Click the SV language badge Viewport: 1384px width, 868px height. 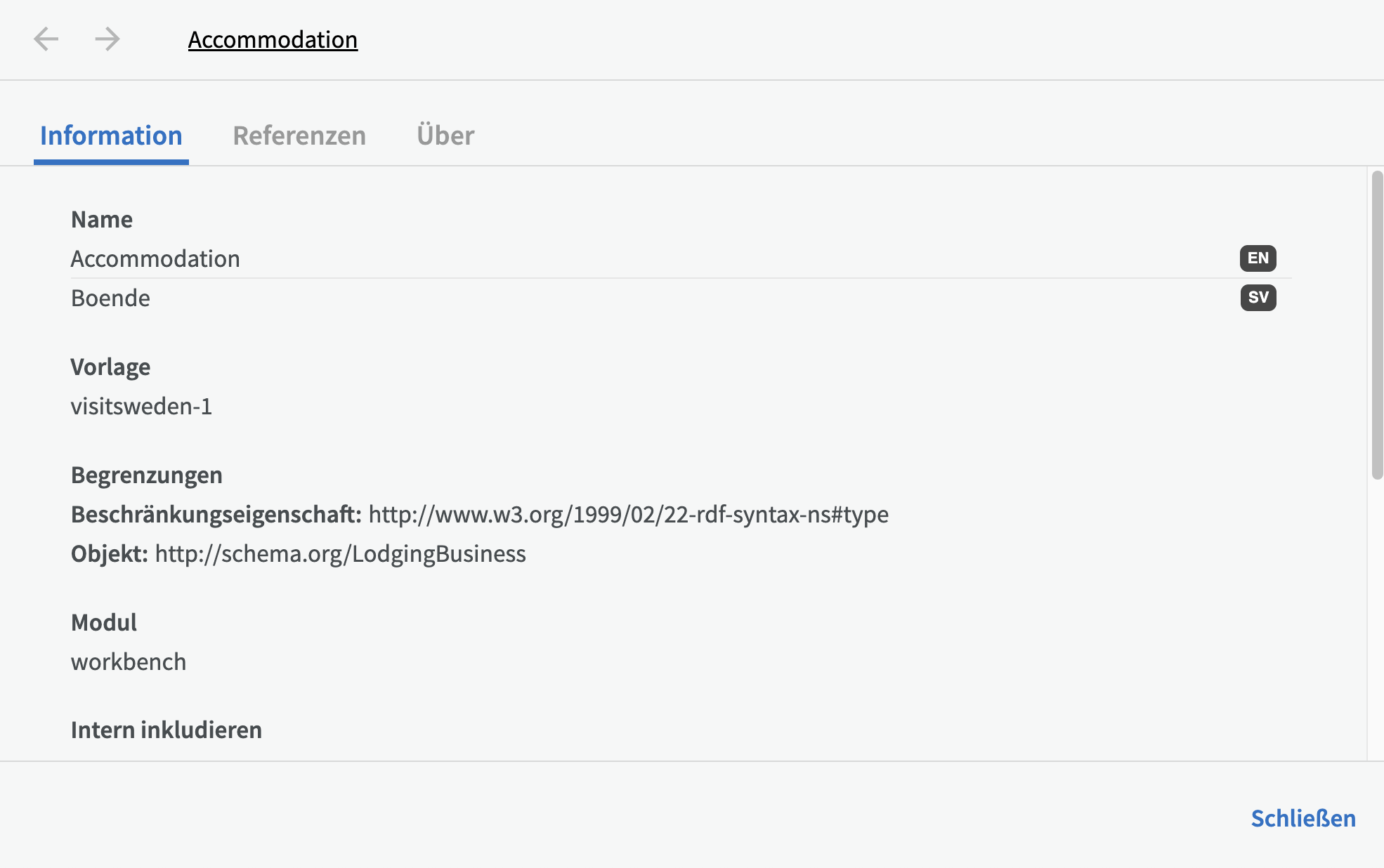click(x=1258, y=298)
